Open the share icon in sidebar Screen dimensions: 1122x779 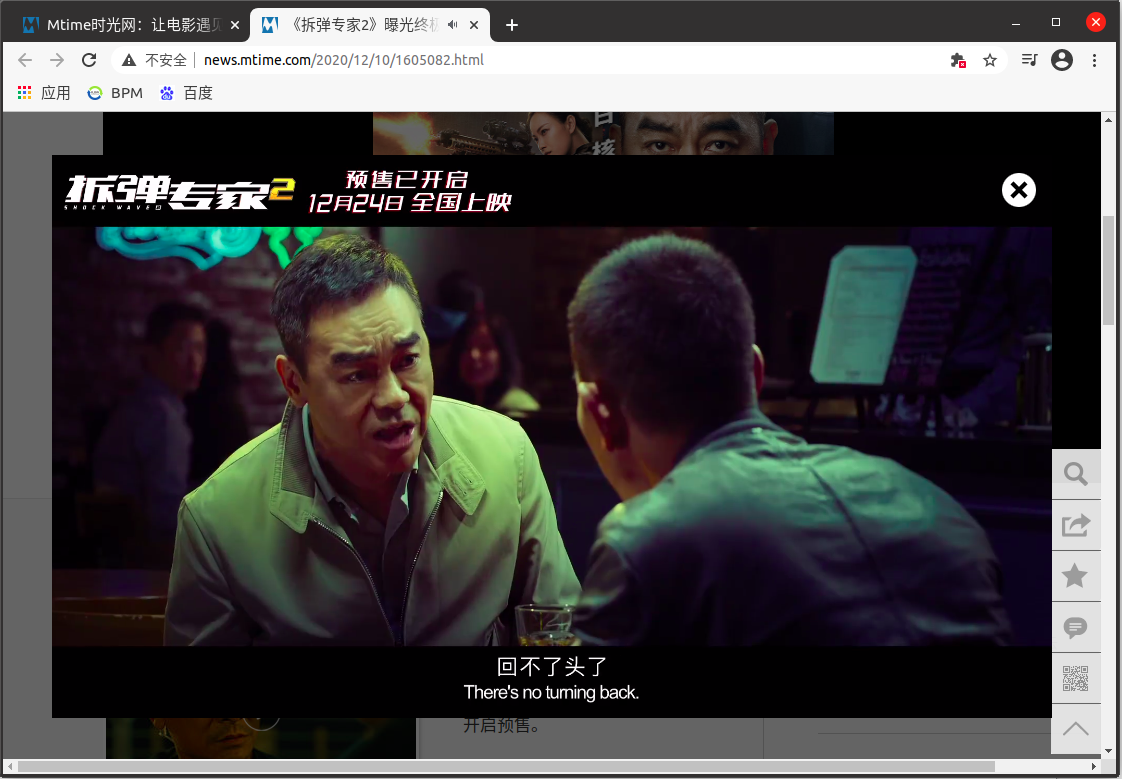pyautogui.click(x=1075, y=526)
